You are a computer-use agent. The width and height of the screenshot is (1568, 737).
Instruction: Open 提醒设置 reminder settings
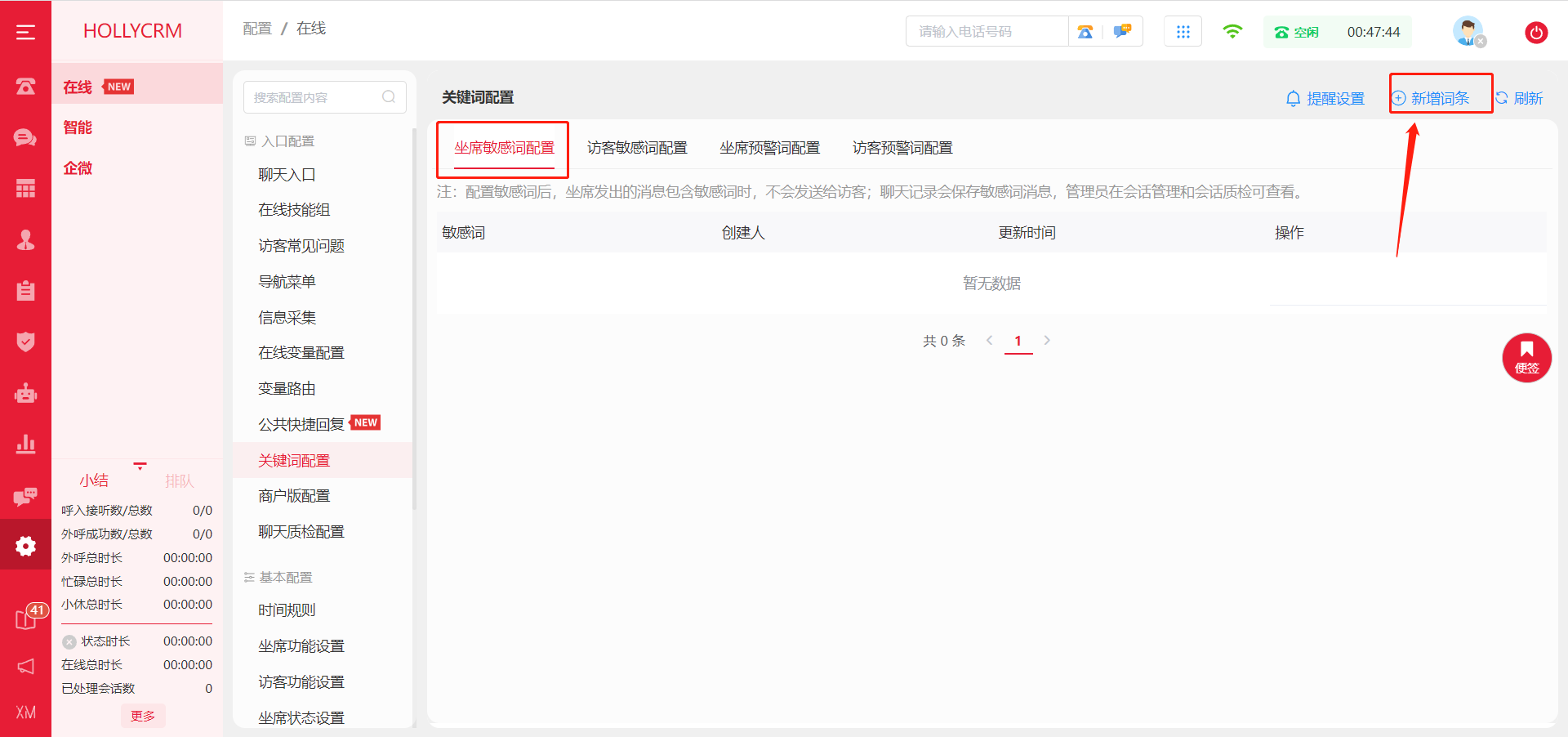[1325, 98]
